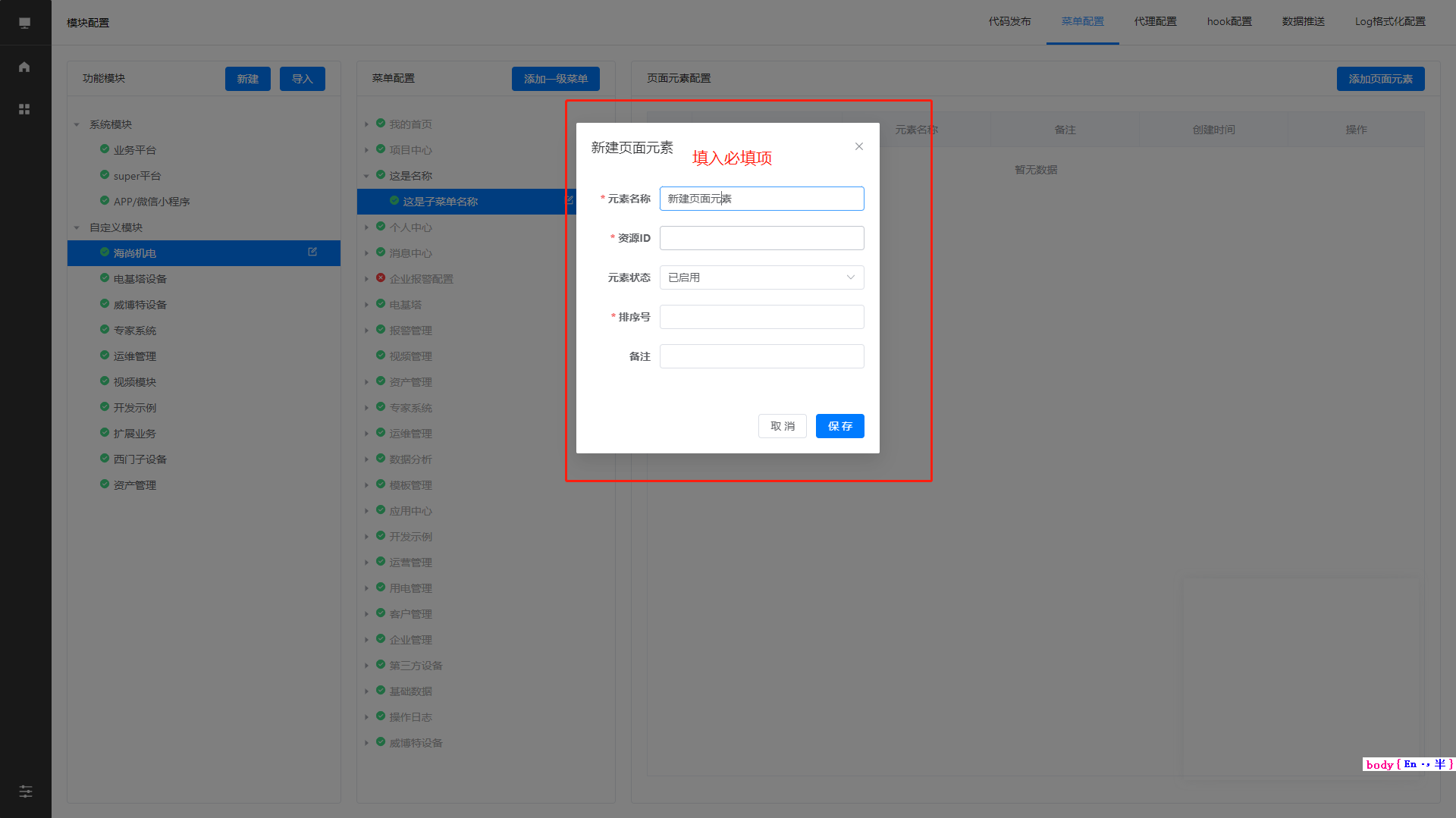The width and height of the screenshot is (1456, 818).
Task: Click the input method indicator at bottom right
Action: click(x=1409, y=764)
